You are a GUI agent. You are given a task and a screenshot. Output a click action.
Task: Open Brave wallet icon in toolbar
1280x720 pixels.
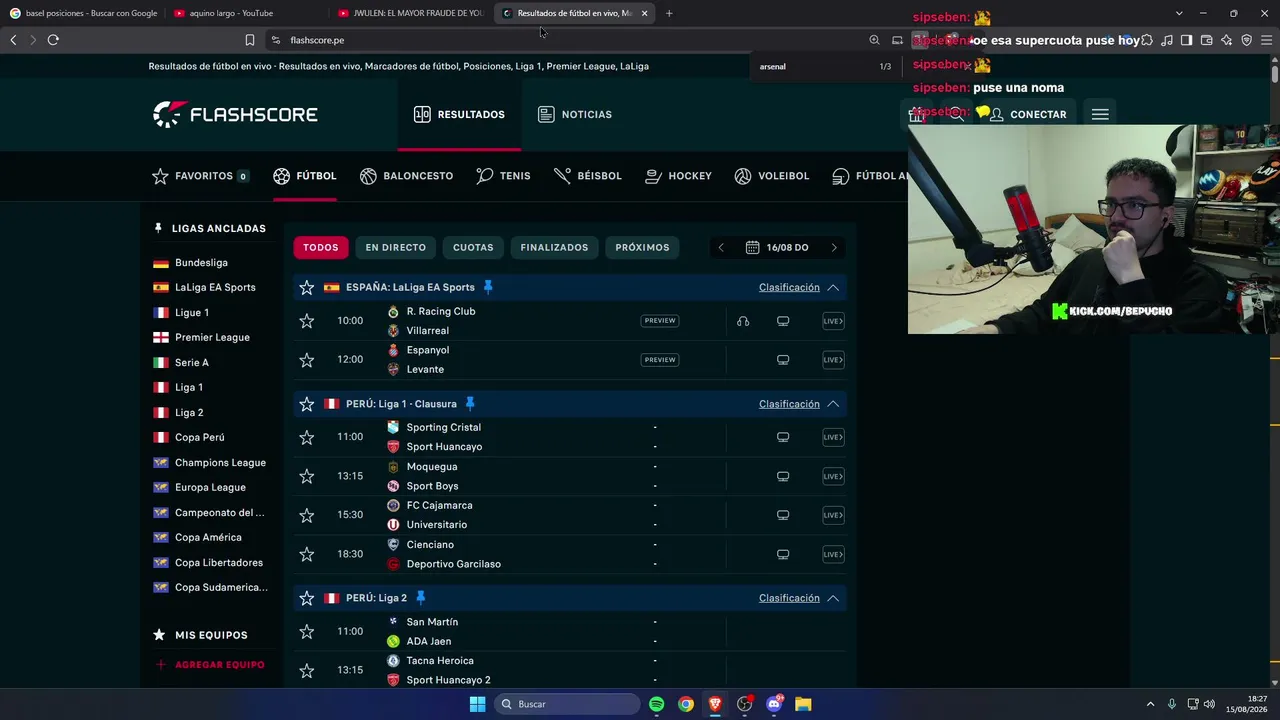(x=1206, y=40)
